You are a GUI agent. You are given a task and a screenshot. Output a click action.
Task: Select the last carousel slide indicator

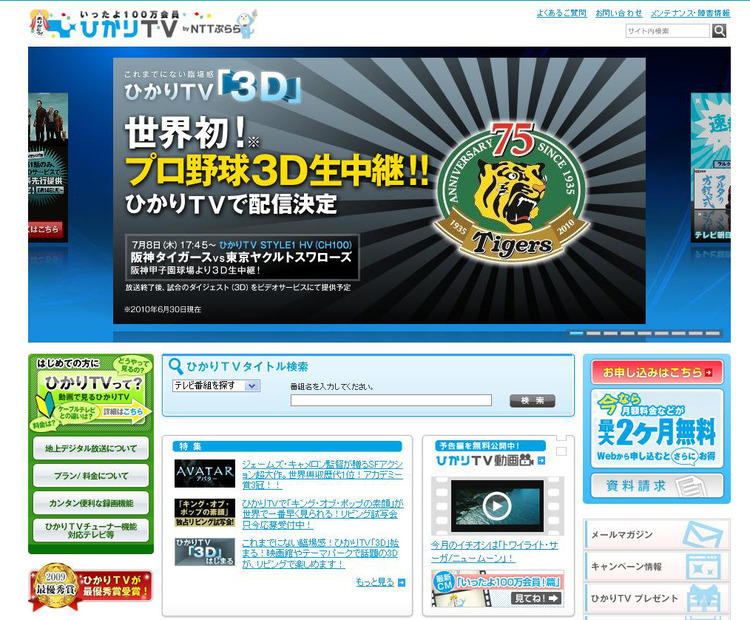tap(712, 333)
